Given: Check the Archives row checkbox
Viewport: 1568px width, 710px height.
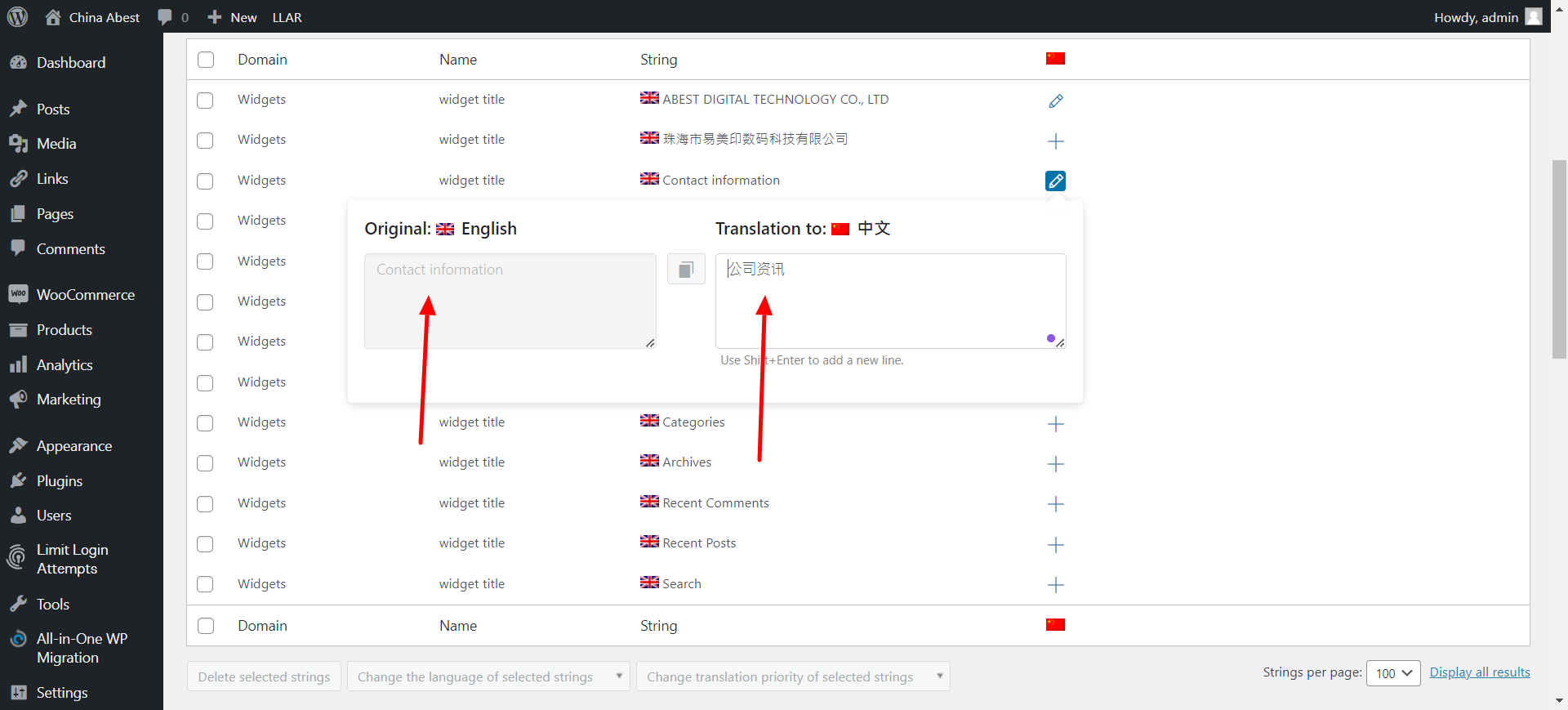Looking at the screenshot, I should [x=205, y=463].
